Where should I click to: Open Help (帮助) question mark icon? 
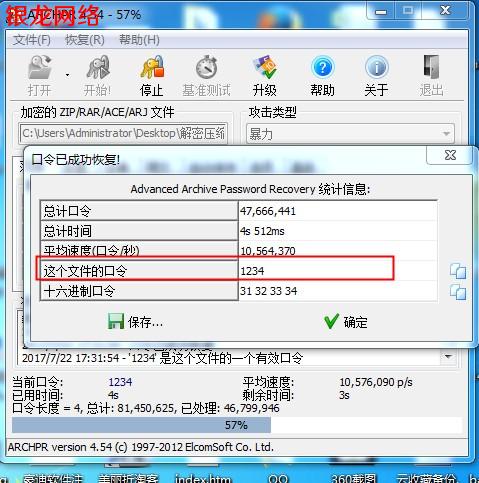[322, 67]
